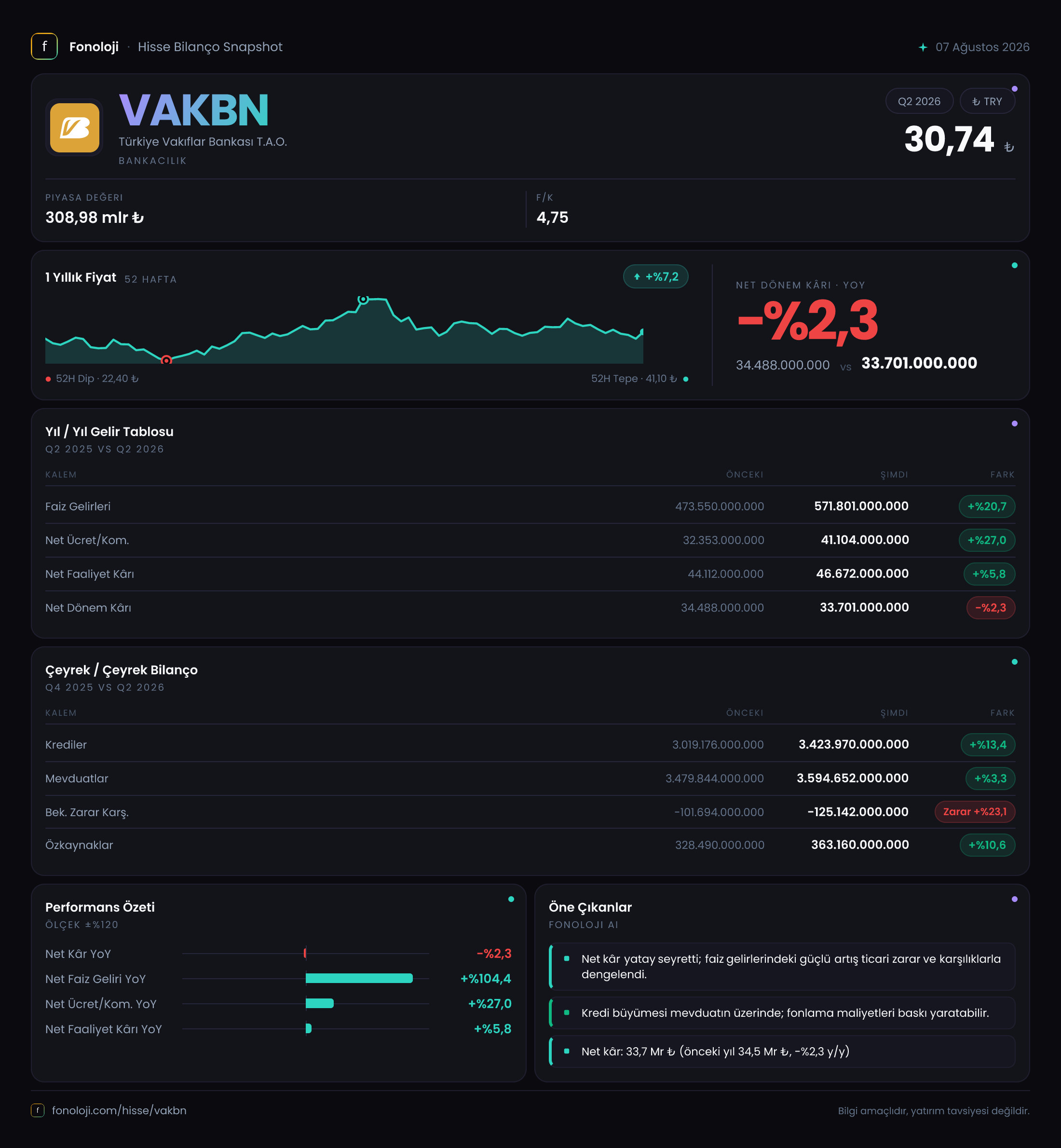Click the −%2,3 badge in the Net Dönem Kârı row
The height and width of the screenshot is (1148, 1061).
click(x=991, y=608)
